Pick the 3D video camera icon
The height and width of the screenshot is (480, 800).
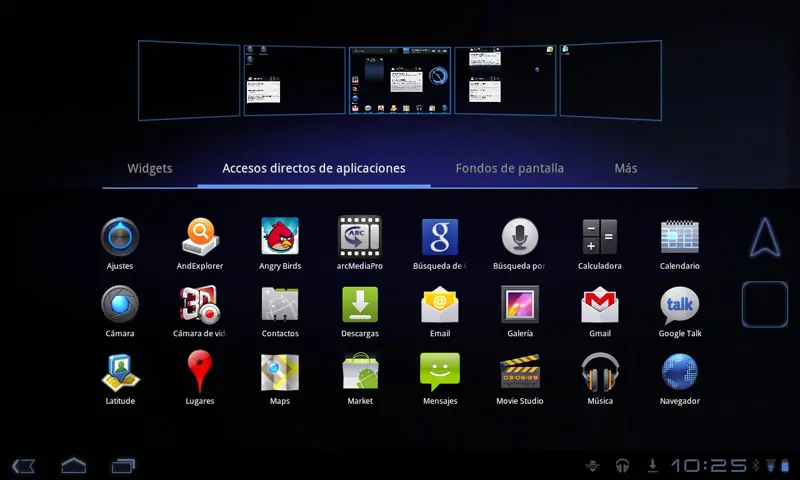[x=200, y=304]
